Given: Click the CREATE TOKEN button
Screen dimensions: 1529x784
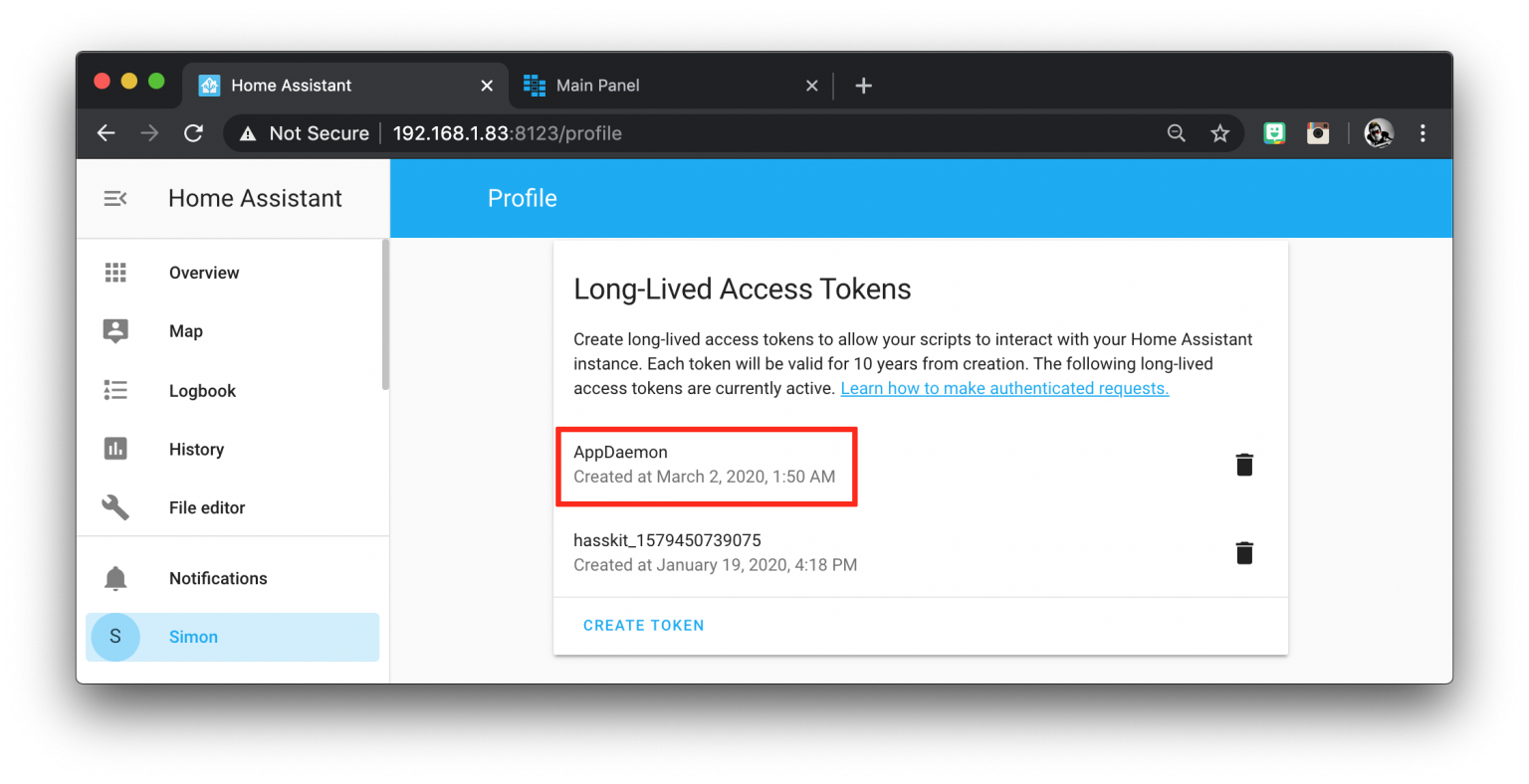Looking at the screenshot, I should pyautogui.click(x=643, y=625).
